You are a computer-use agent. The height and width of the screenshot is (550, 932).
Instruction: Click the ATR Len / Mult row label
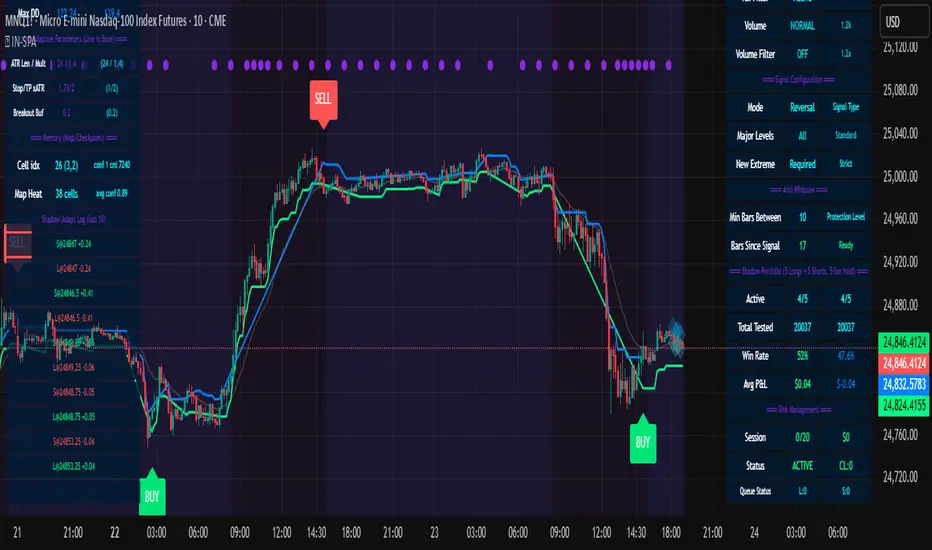(x=28, y=64)
